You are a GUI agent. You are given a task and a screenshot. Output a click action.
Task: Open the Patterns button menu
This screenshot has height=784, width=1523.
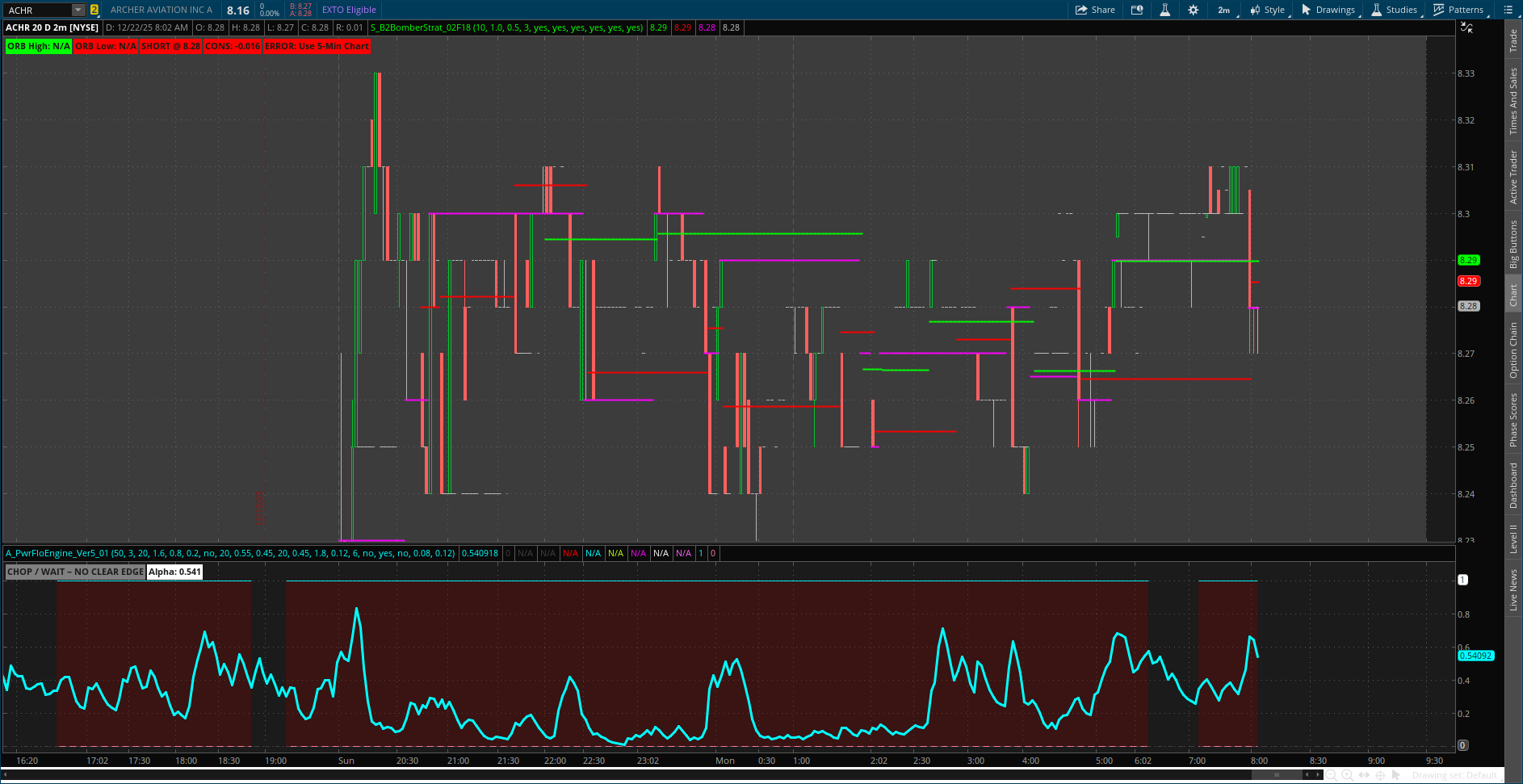coord(1458,10)
